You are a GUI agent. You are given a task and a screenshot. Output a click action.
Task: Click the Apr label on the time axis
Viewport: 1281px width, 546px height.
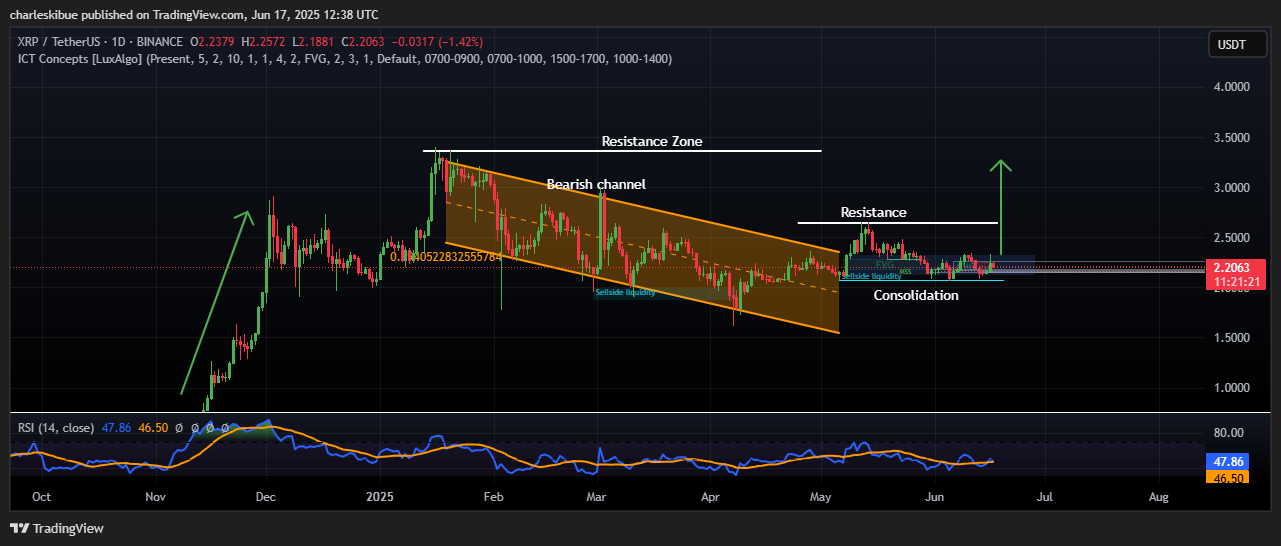tap(711, 496)
